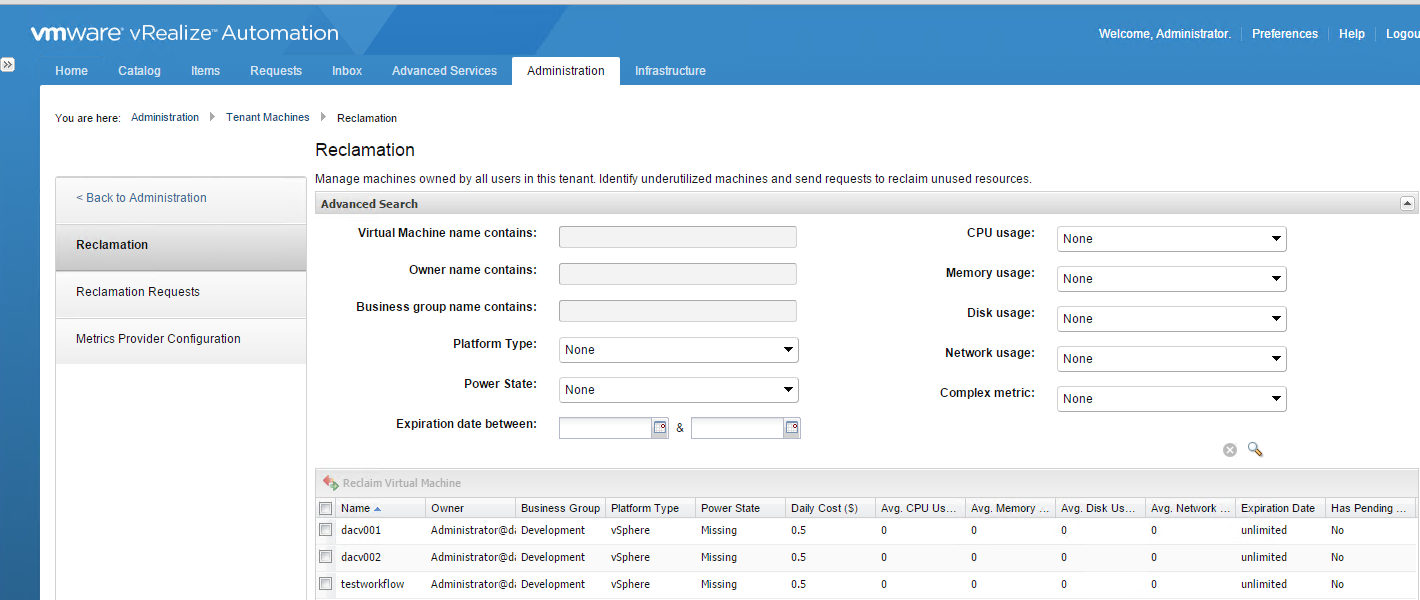Click the Owner name contains field
Screen dimensions: 1420x600
pos(678,274)
